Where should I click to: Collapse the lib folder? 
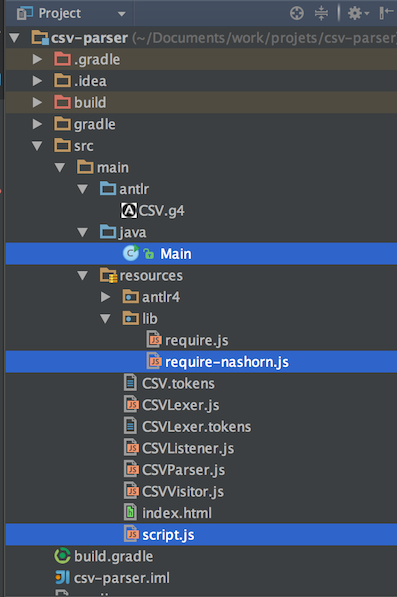point(105,319)
